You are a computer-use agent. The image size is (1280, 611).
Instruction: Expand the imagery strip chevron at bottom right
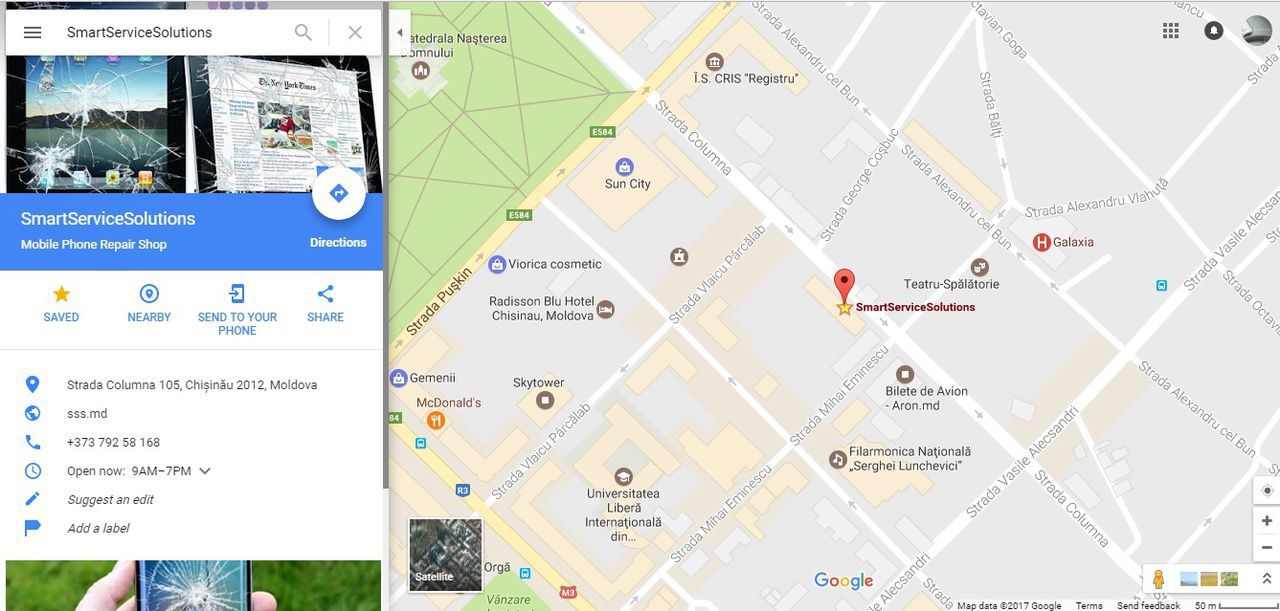(1266, 579)
